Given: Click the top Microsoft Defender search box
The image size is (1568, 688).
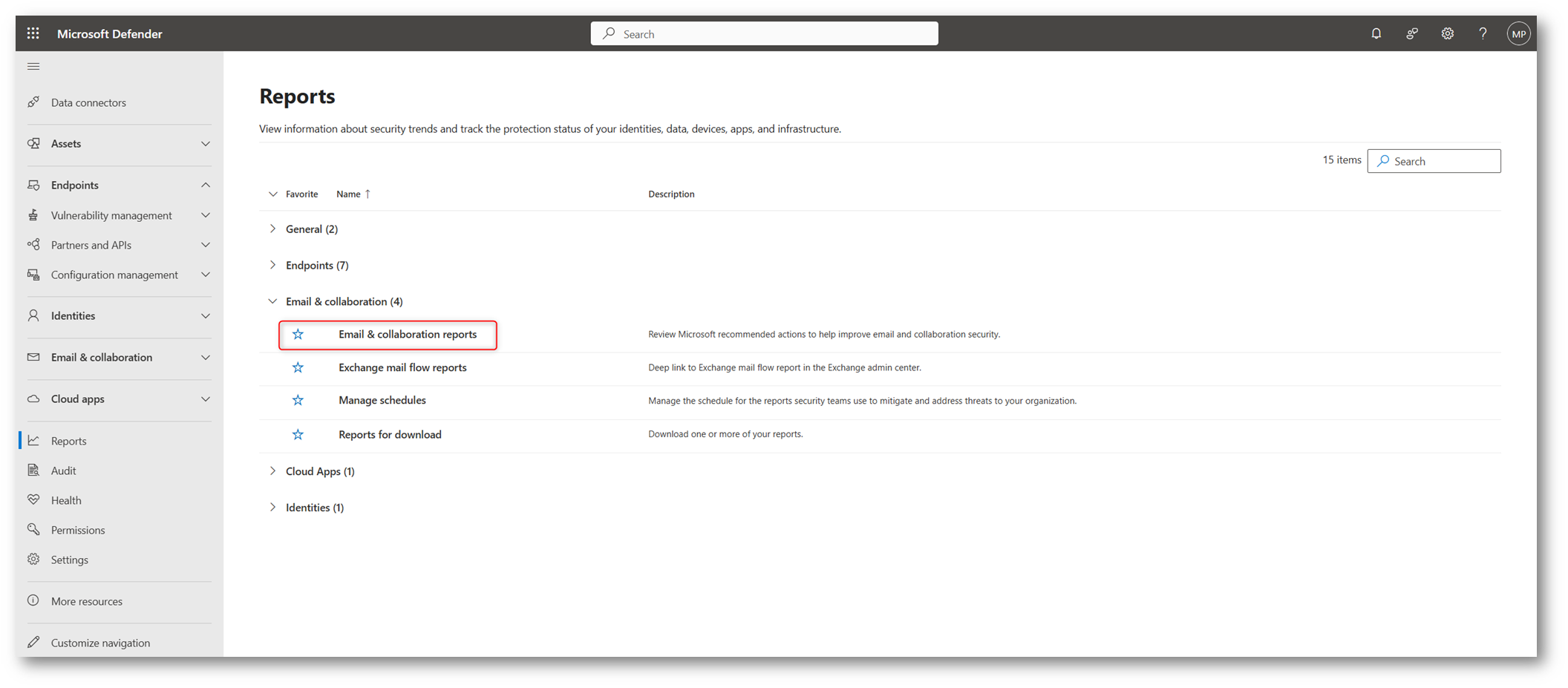Looking at the screenshot, I should pos(764,33).
